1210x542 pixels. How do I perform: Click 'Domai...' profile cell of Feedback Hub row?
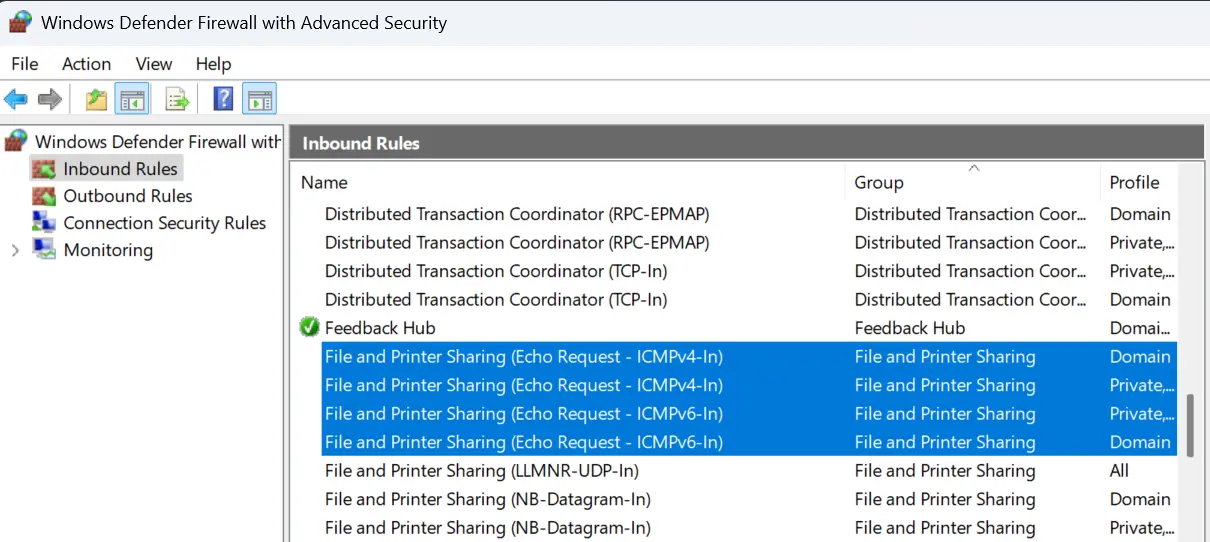(1140, 327)
